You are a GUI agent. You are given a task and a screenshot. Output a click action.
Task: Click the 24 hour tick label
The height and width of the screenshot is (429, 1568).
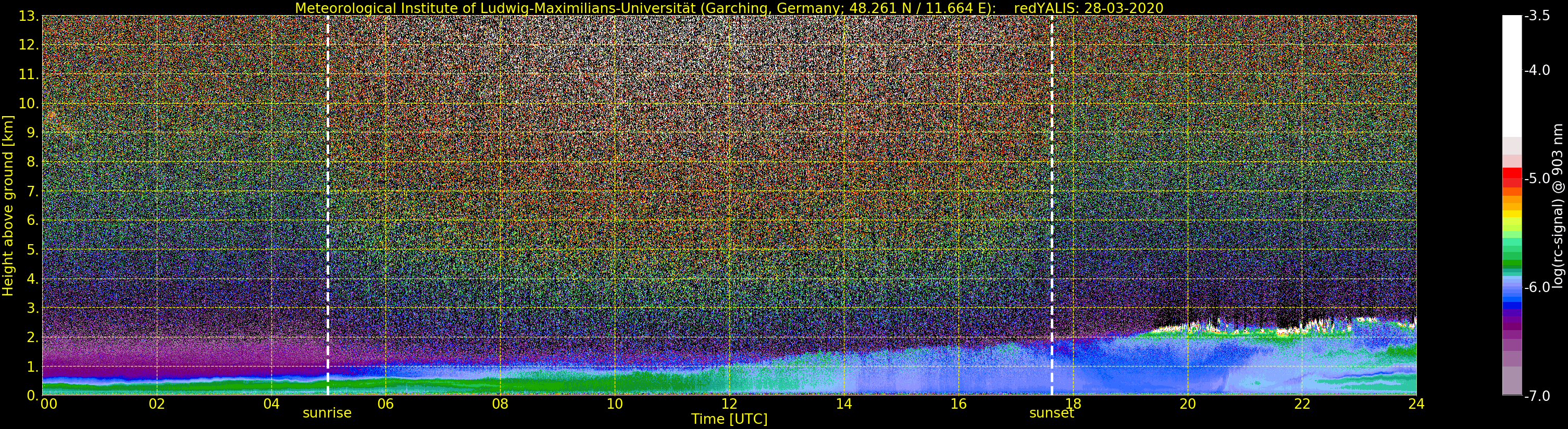click(x=1416, y=403)
